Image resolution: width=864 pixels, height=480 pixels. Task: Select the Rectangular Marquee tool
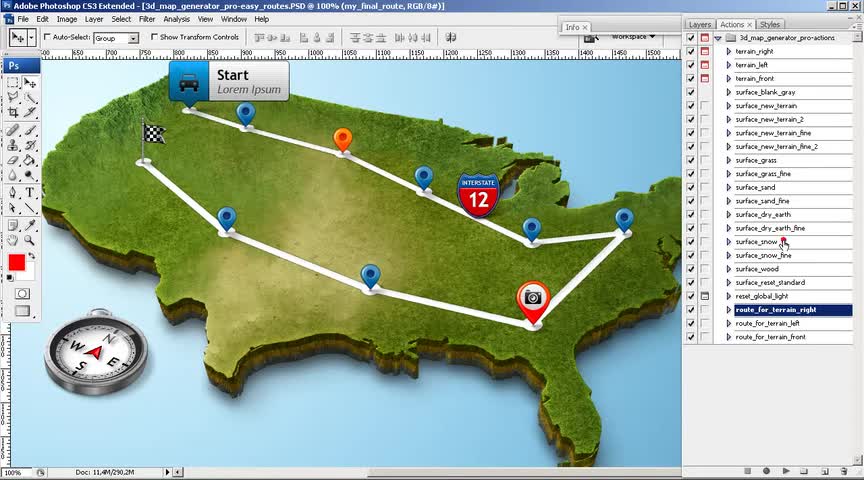(13, 83)
